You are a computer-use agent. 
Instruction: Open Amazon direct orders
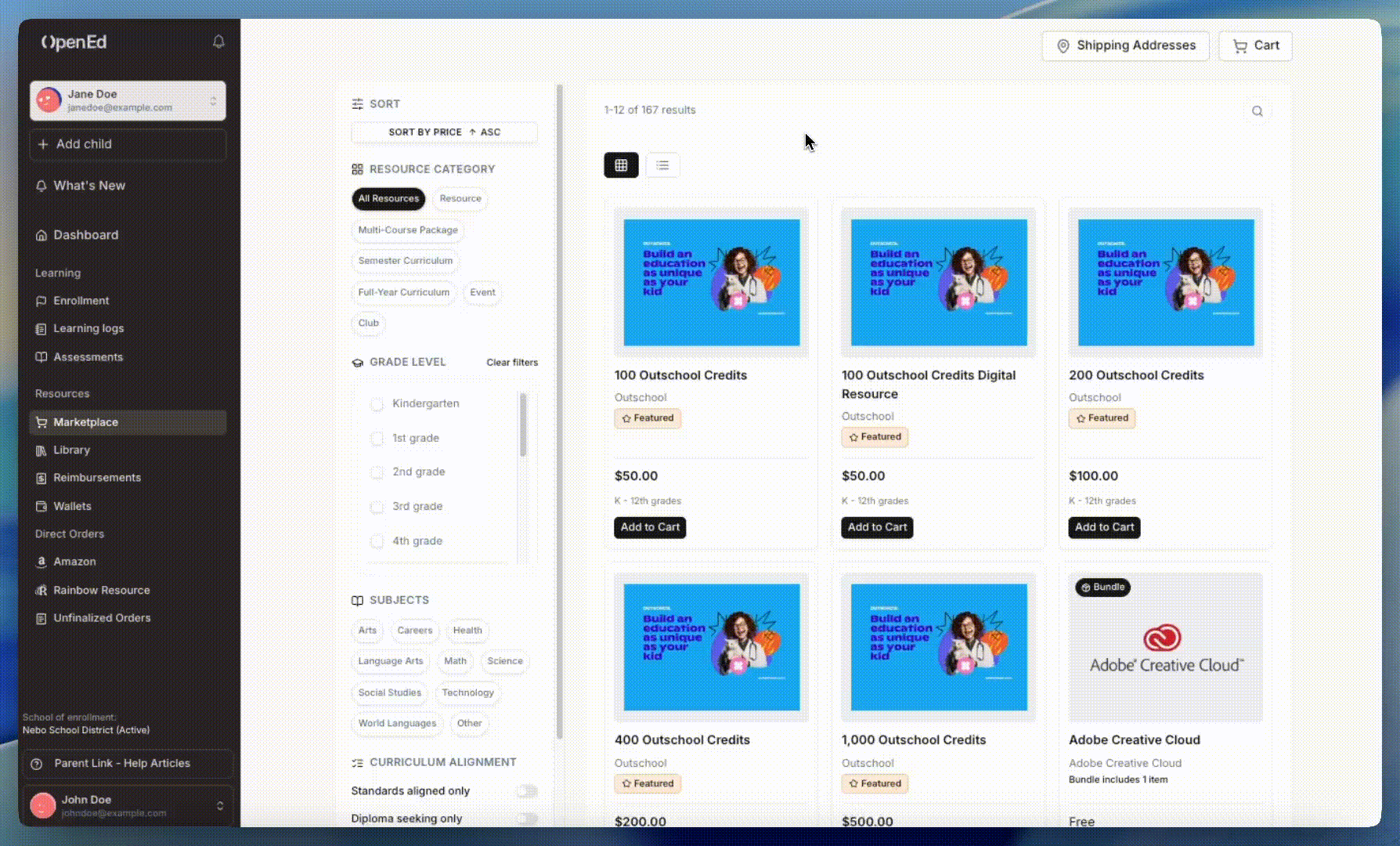[74, 562]
